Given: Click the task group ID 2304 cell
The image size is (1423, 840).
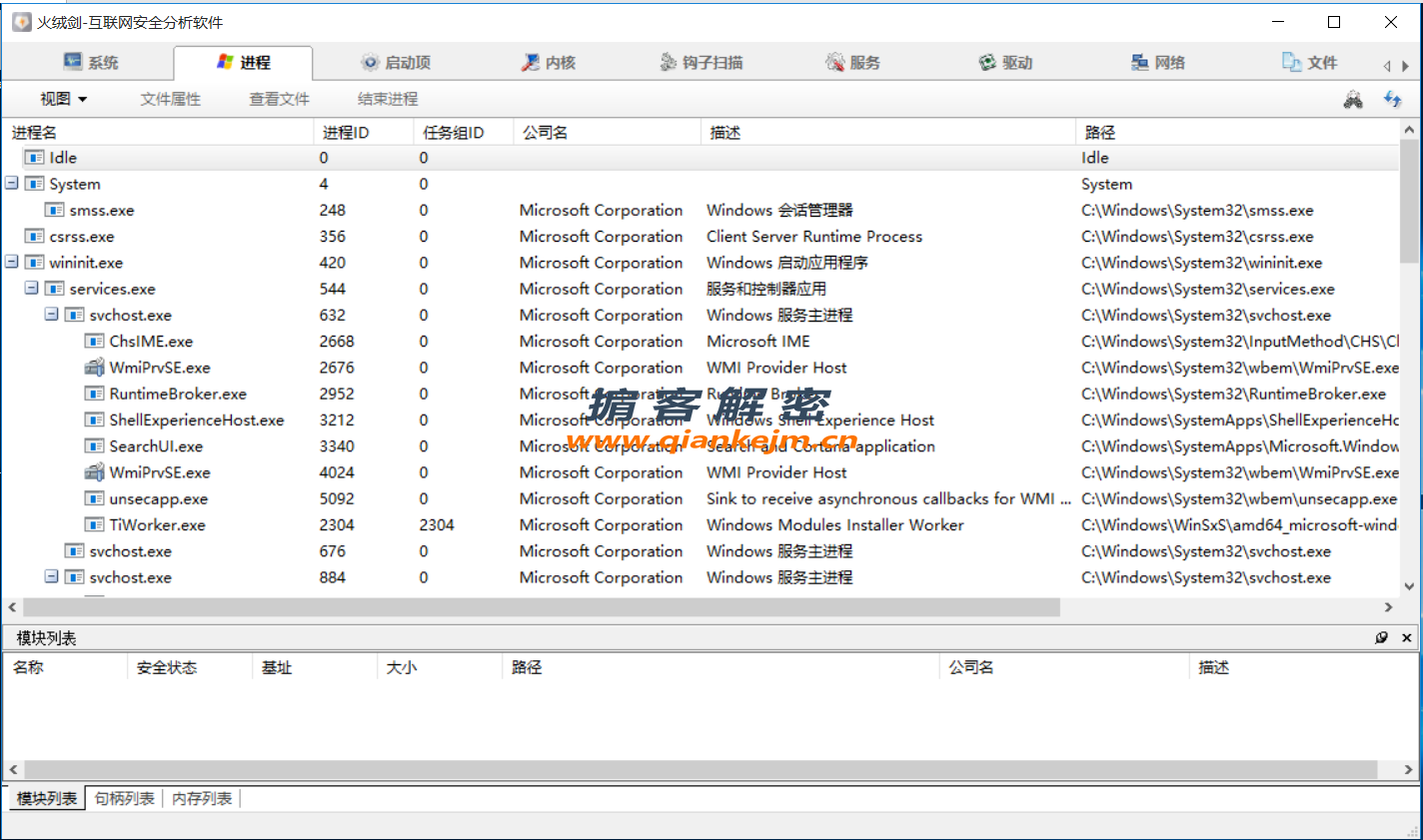Looking at the screenshot, I should [437, 524].
